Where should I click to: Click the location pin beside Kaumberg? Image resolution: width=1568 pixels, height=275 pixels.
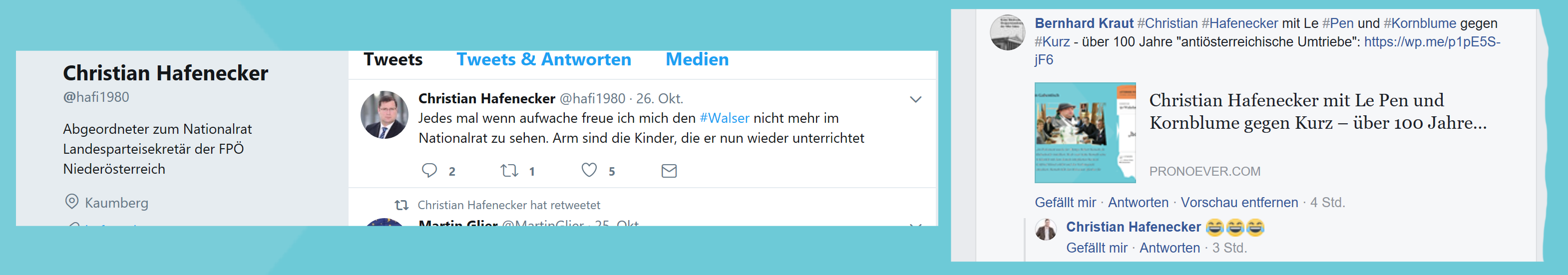(x=71, y=201)
